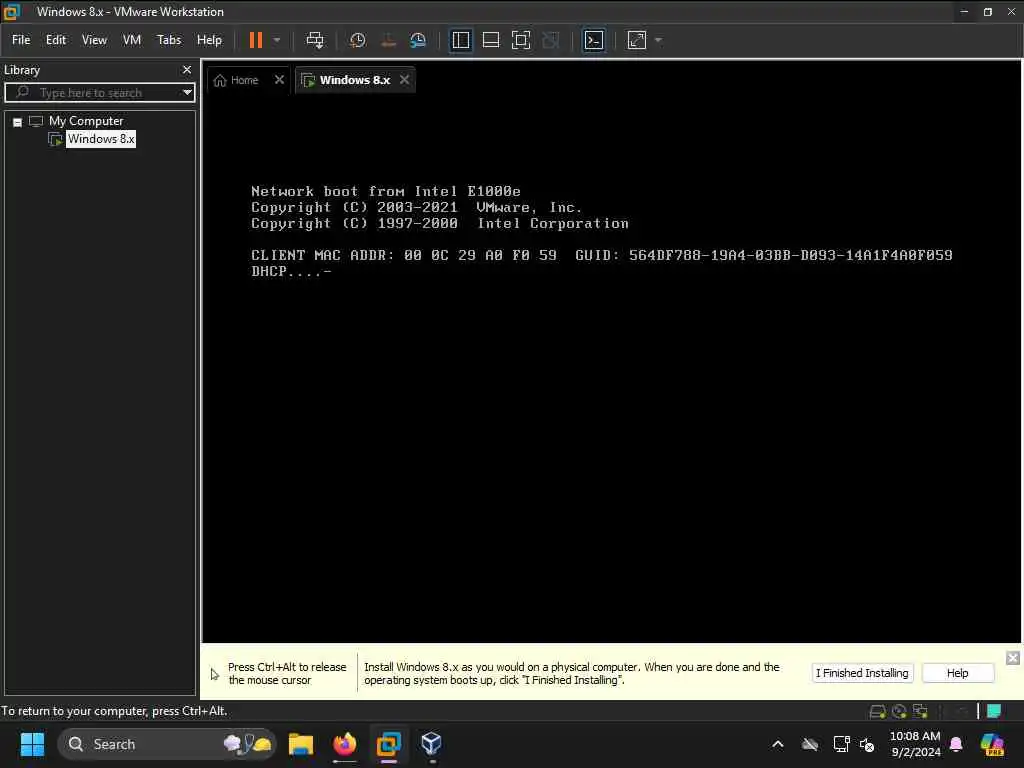Click the taskbar Search box
Image resolution: width=1024 pixels, height=768 pixels.
167,744
